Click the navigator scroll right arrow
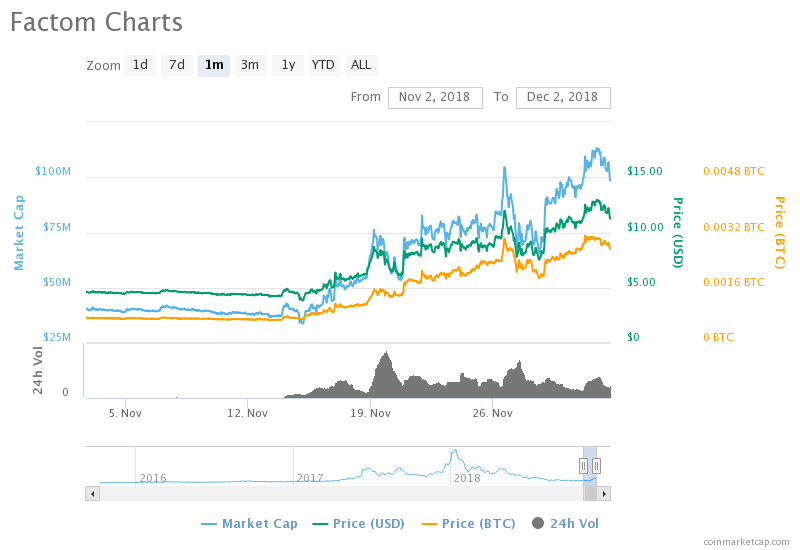The image size is (800, 550). 604,493
